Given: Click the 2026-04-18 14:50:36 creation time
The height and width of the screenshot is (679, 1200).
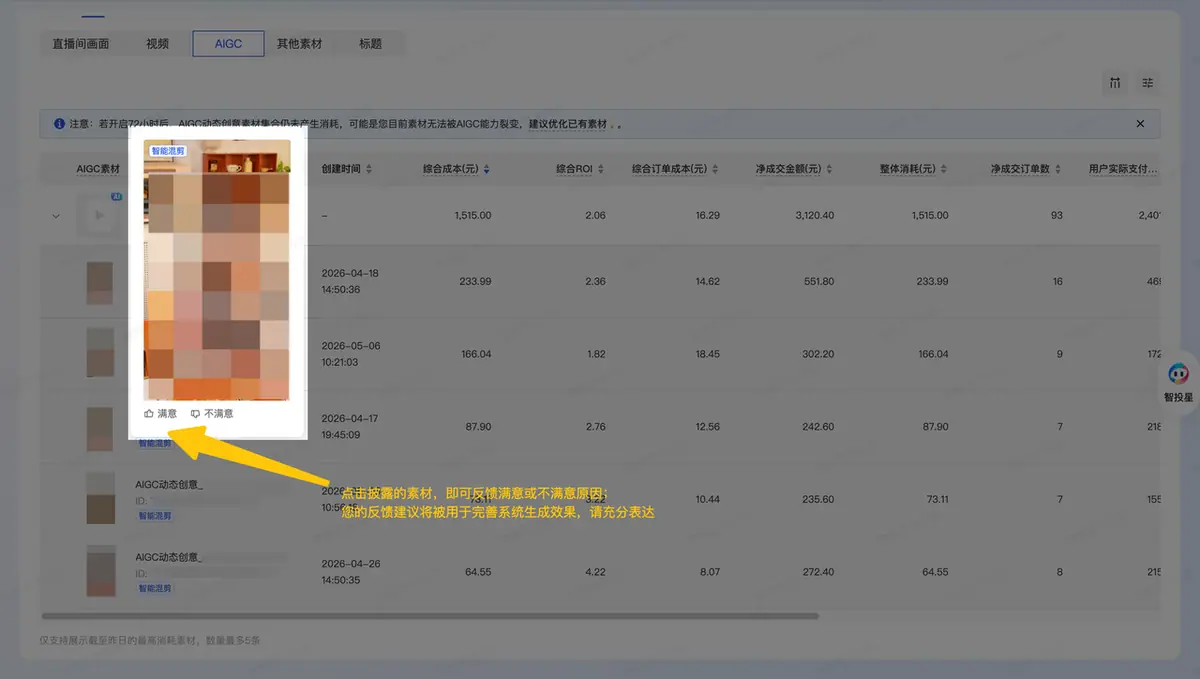Looking at the screenshot, I should click(x=349, y=282).
